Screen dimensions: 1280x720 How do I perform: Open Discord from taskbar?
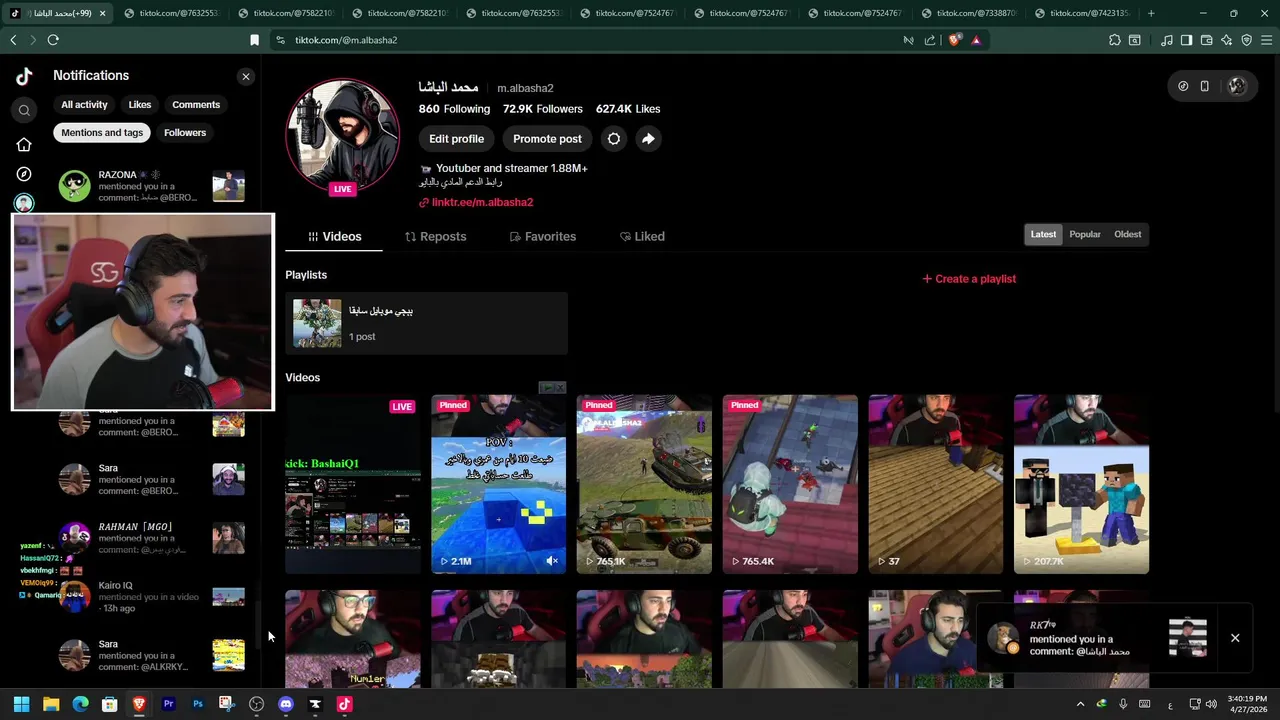pos(286,704)
